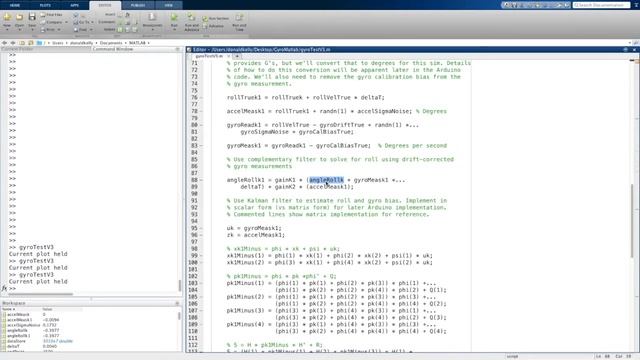Click the Find button in Navigate section
Image resolution: width=640 pixels, height=360 pixels.
pyautogui.click(x=80, y=30)
